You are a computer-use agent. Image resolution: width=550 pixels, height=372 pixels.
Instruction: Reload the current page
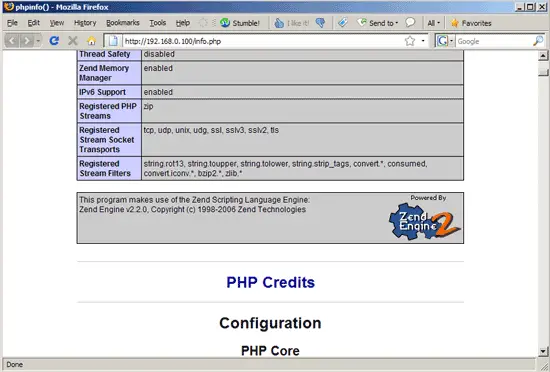[x=54, y=41]
